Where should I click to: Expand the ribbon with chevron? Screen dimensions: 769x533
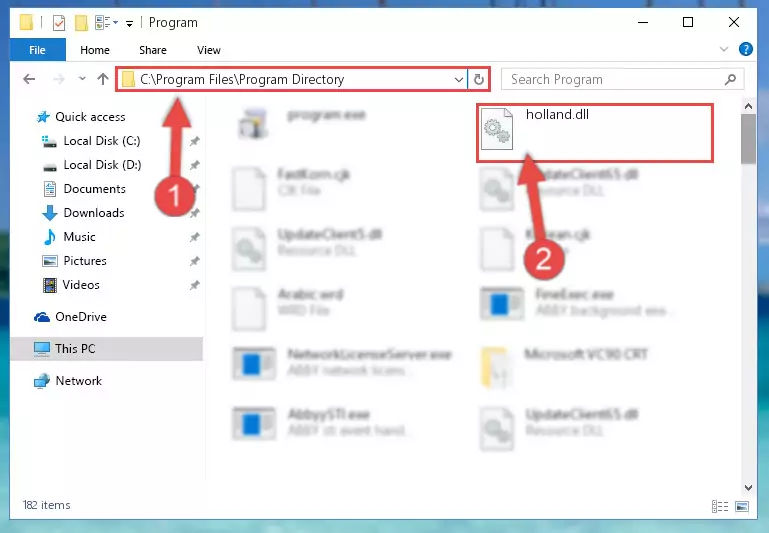point(724,49)
